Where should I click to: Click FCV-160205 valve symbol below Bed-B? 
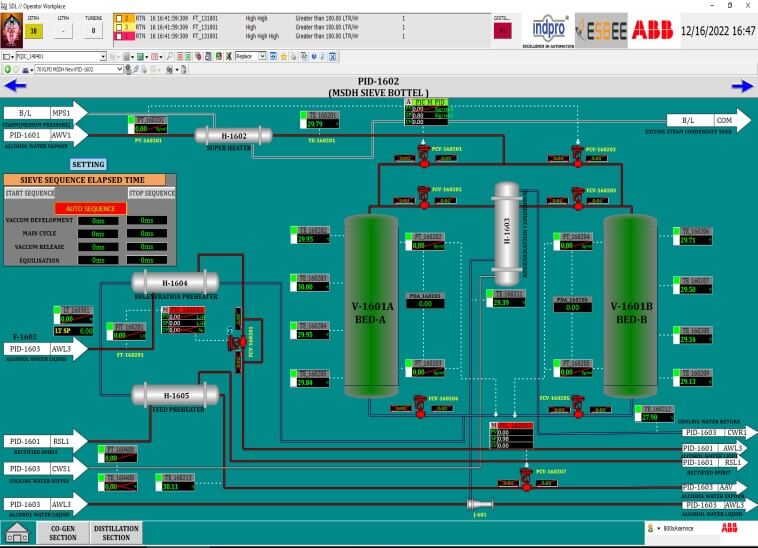click(x=578, y=407)
